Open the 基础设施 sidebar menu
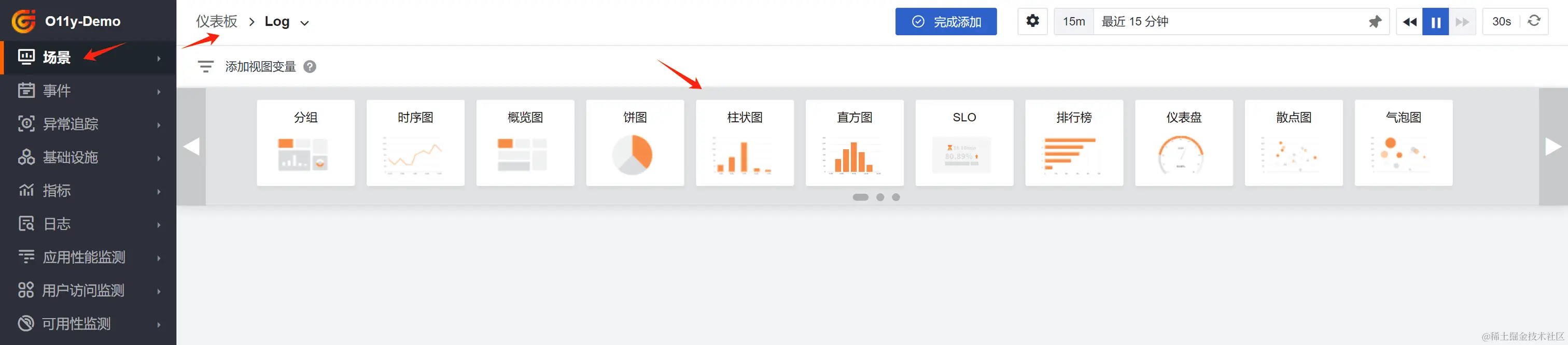Image resolution: width=1568 pixels, height=345 pixels. click(88, 157)
